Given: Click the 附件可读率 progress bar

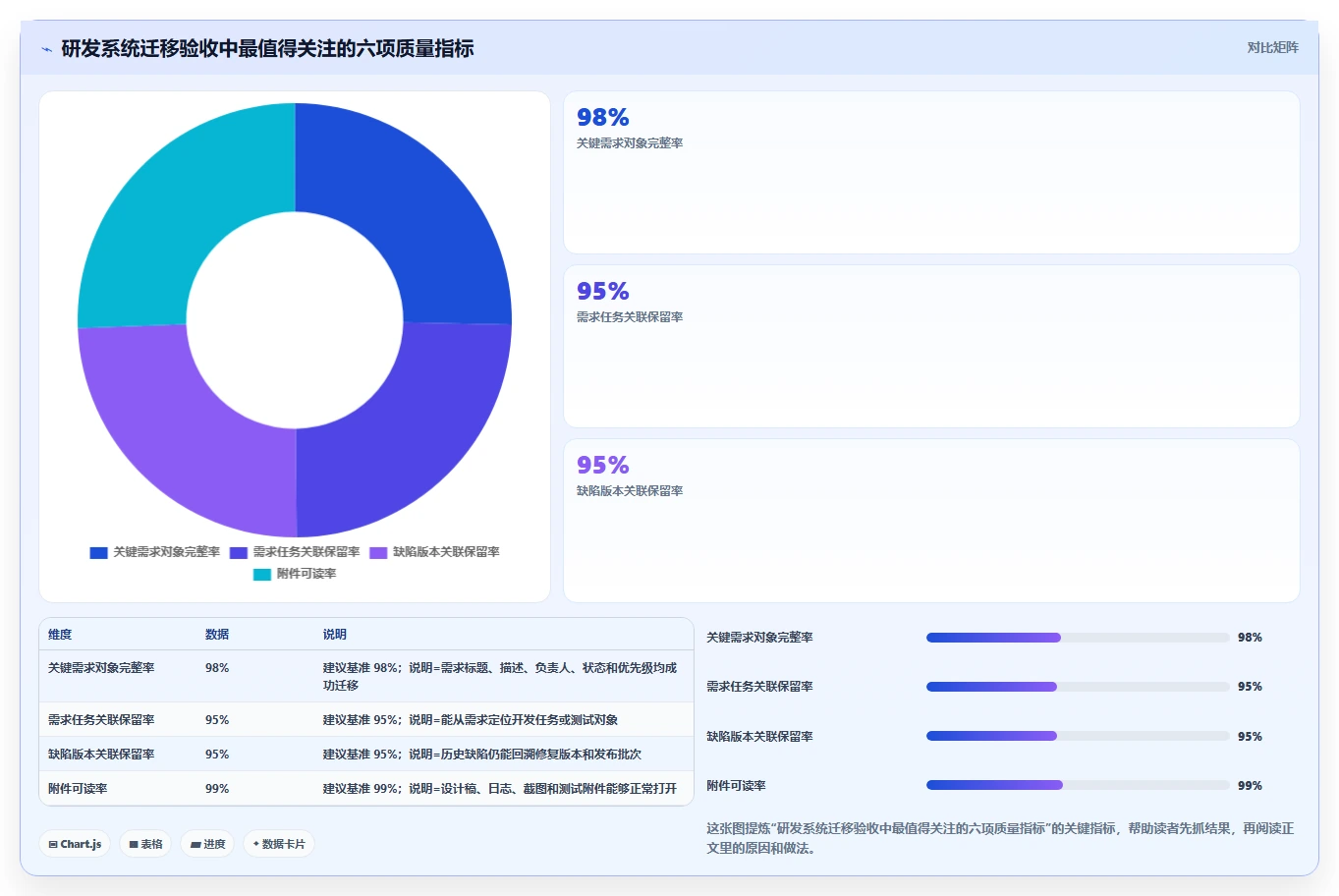Looking at the screenshot, I should pos(1078,785).
